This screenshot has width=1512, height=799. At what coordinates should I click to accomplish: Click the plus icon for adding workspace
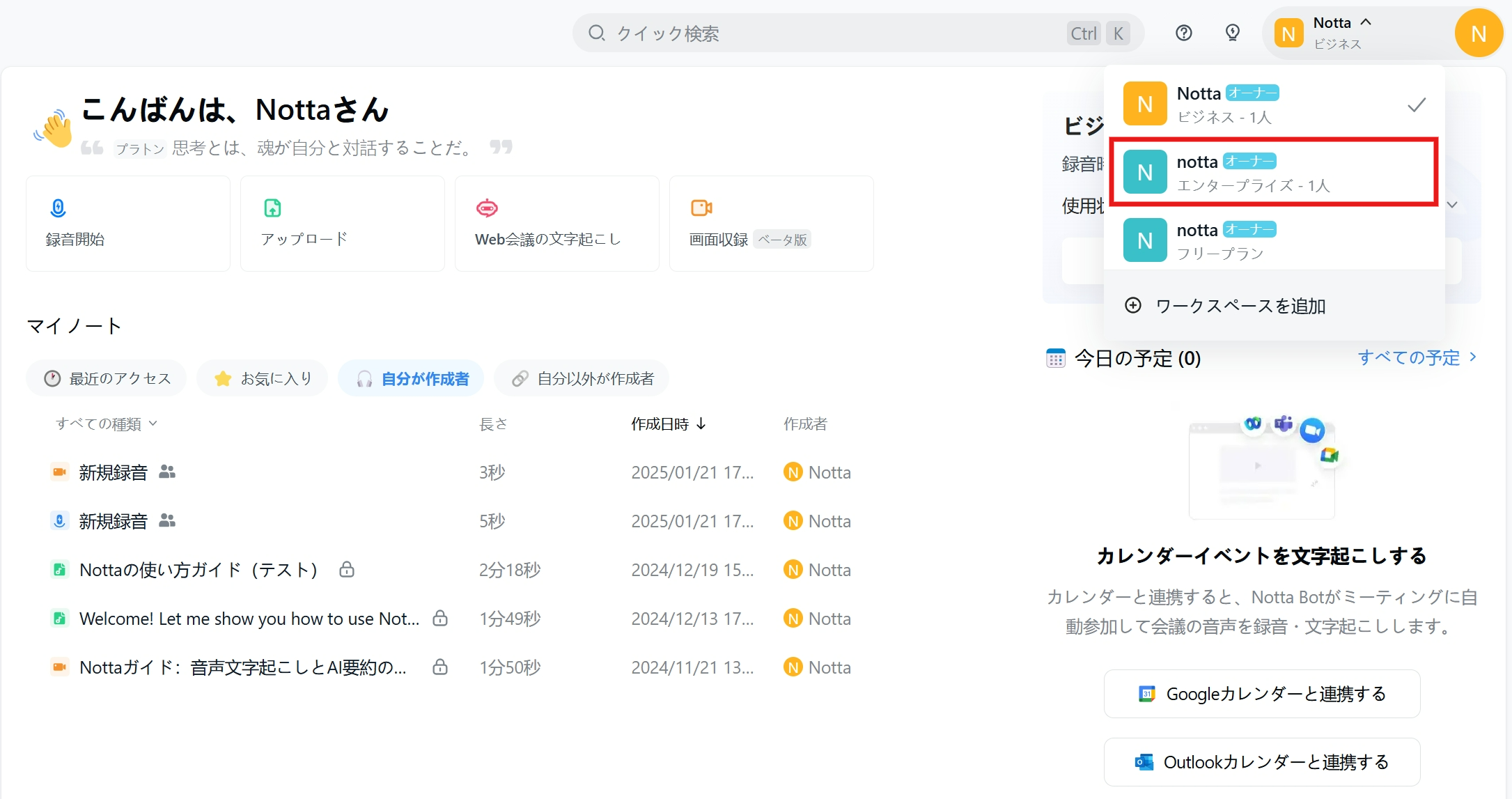pyautogui.click(x=1133, y=305)
